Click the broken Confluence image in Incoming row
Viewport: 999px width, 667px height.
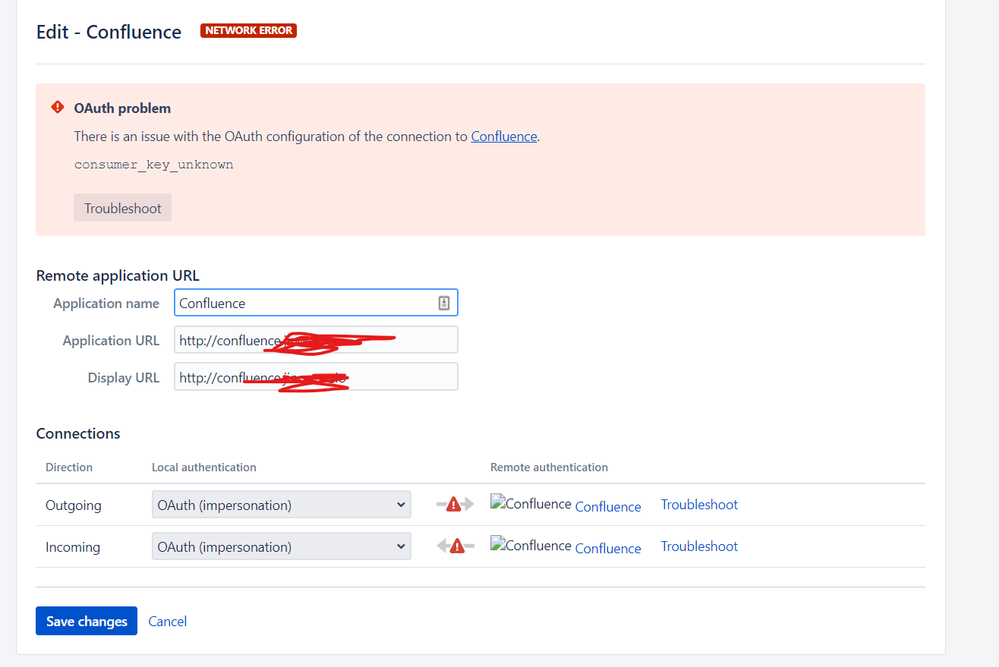pos(531,545)
